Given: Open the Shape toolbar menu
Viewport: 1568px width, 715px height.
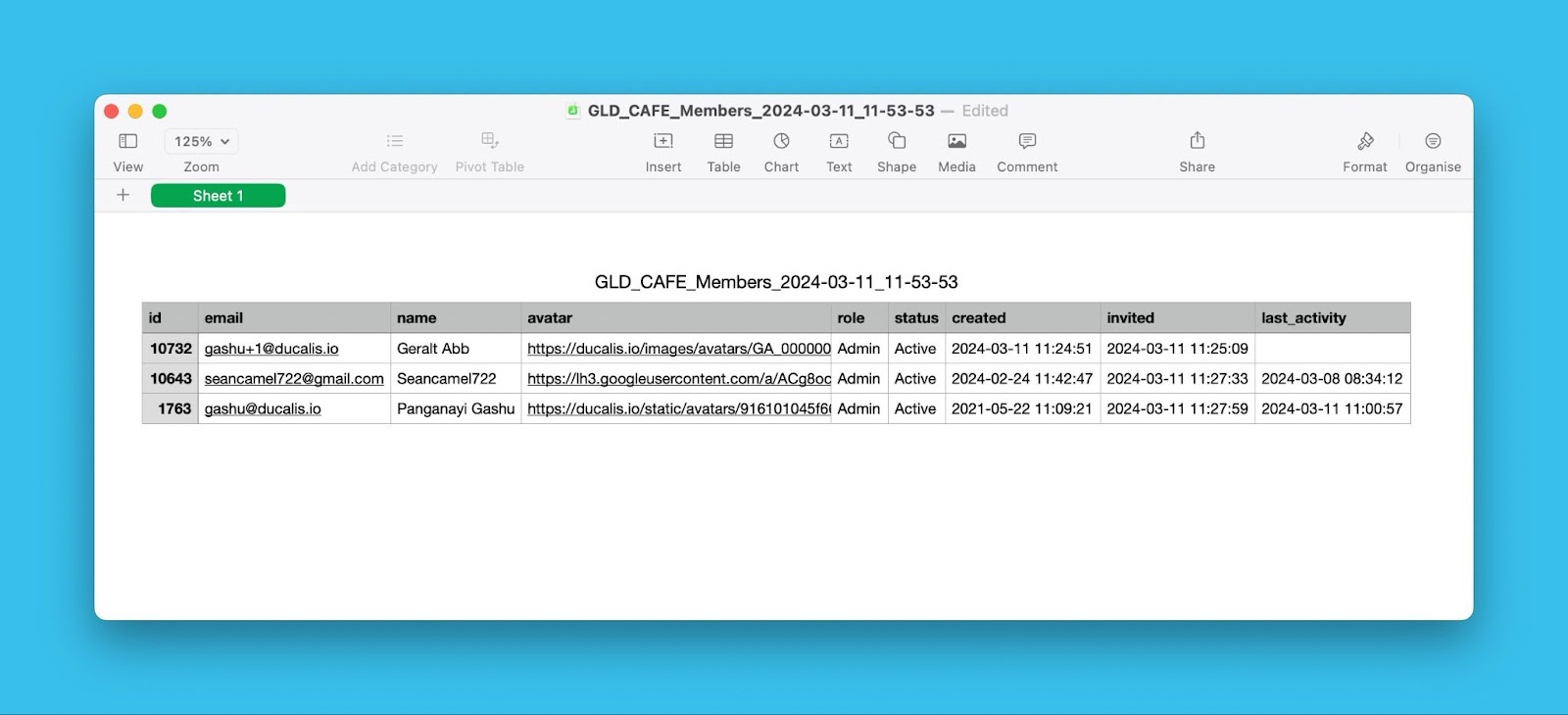Looking at the screenshot, I should pos(897,141).
